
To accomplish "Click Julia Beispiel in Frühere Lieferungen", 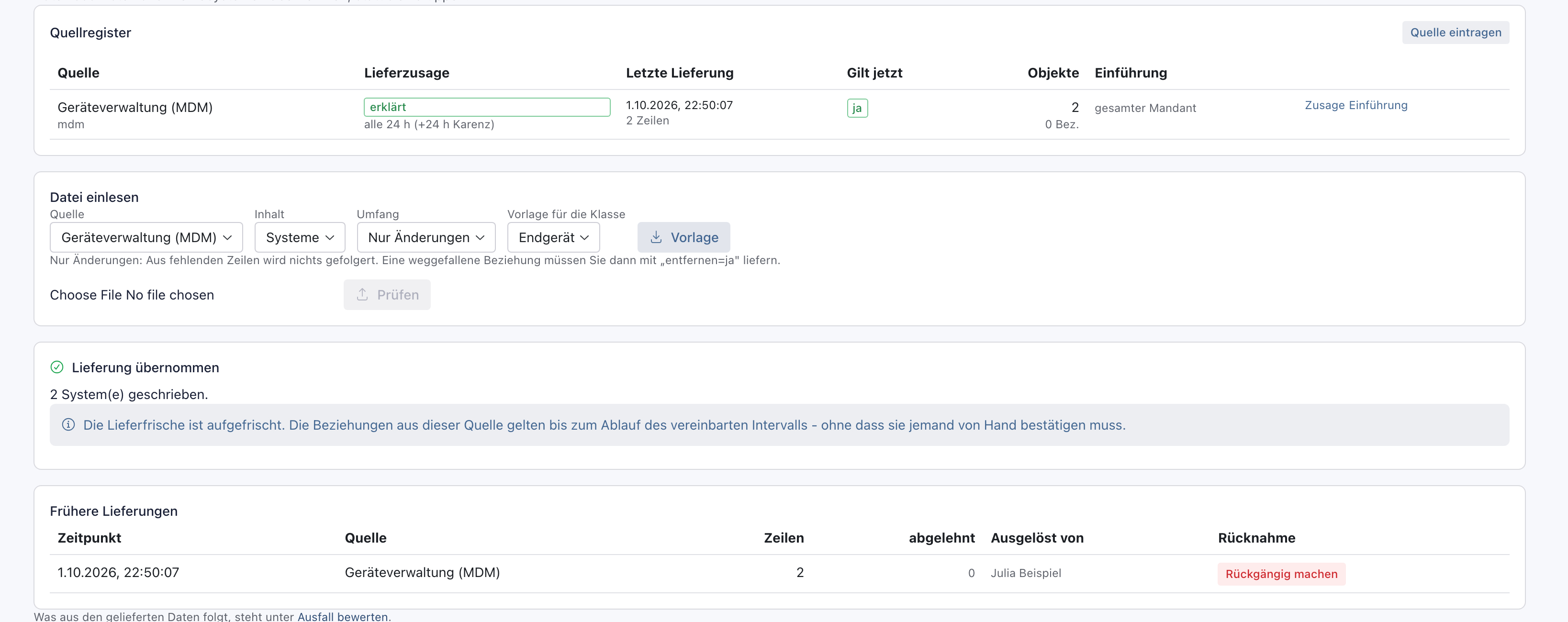I will (1026, 573).
